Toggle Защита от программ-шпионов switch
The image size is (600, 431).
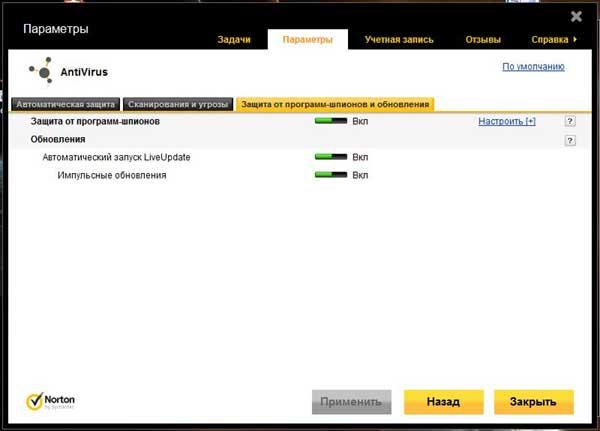point(331,121)
